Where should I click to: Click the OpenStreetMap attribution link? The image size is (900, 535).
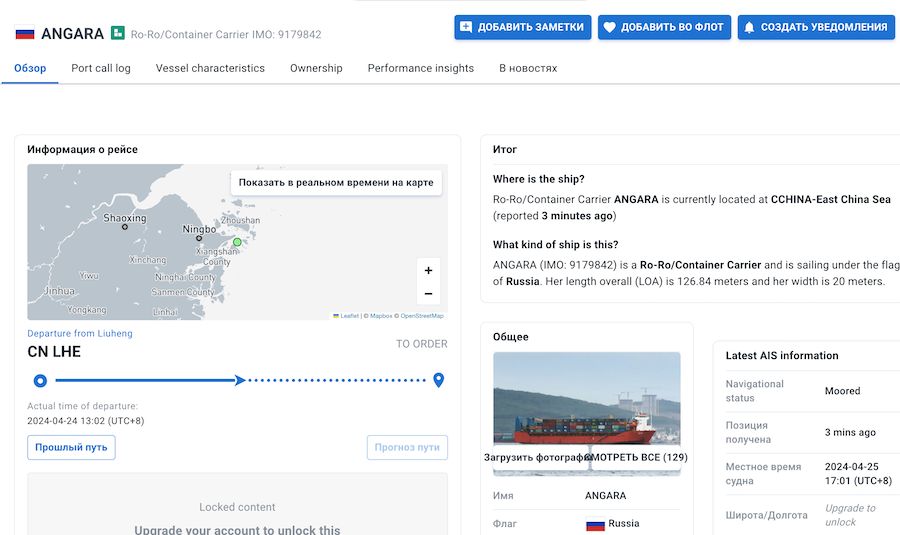pyautogui.click(x=422, y=316)
